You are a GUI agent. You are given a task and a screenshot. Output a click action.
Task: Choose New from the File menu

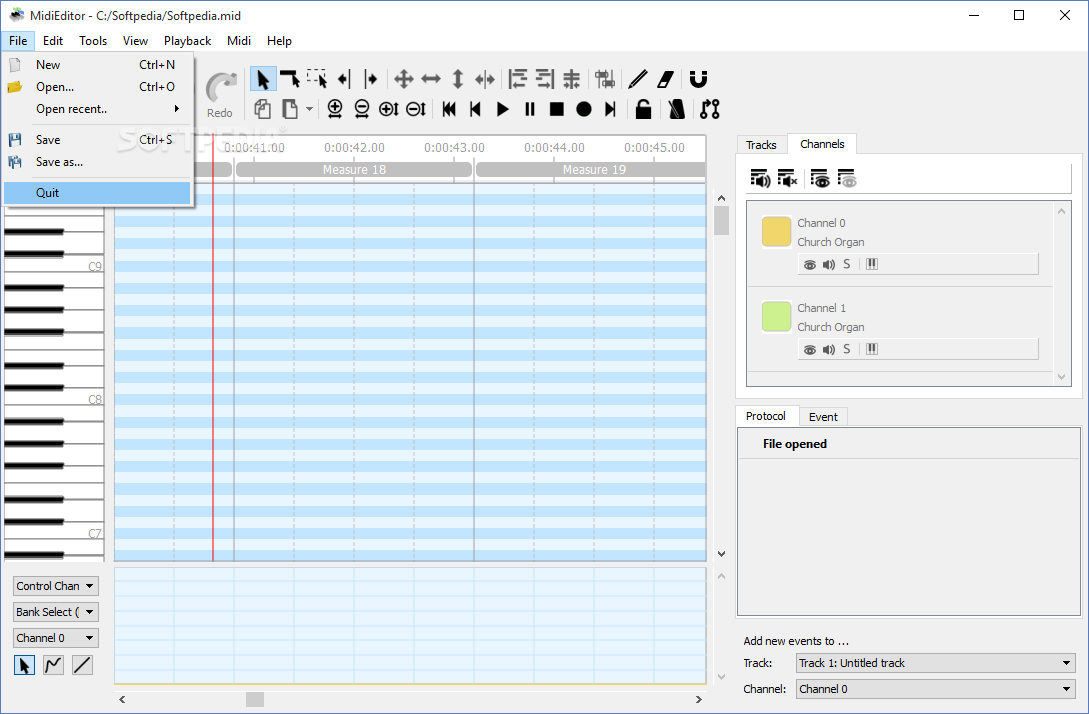point(97,65)
